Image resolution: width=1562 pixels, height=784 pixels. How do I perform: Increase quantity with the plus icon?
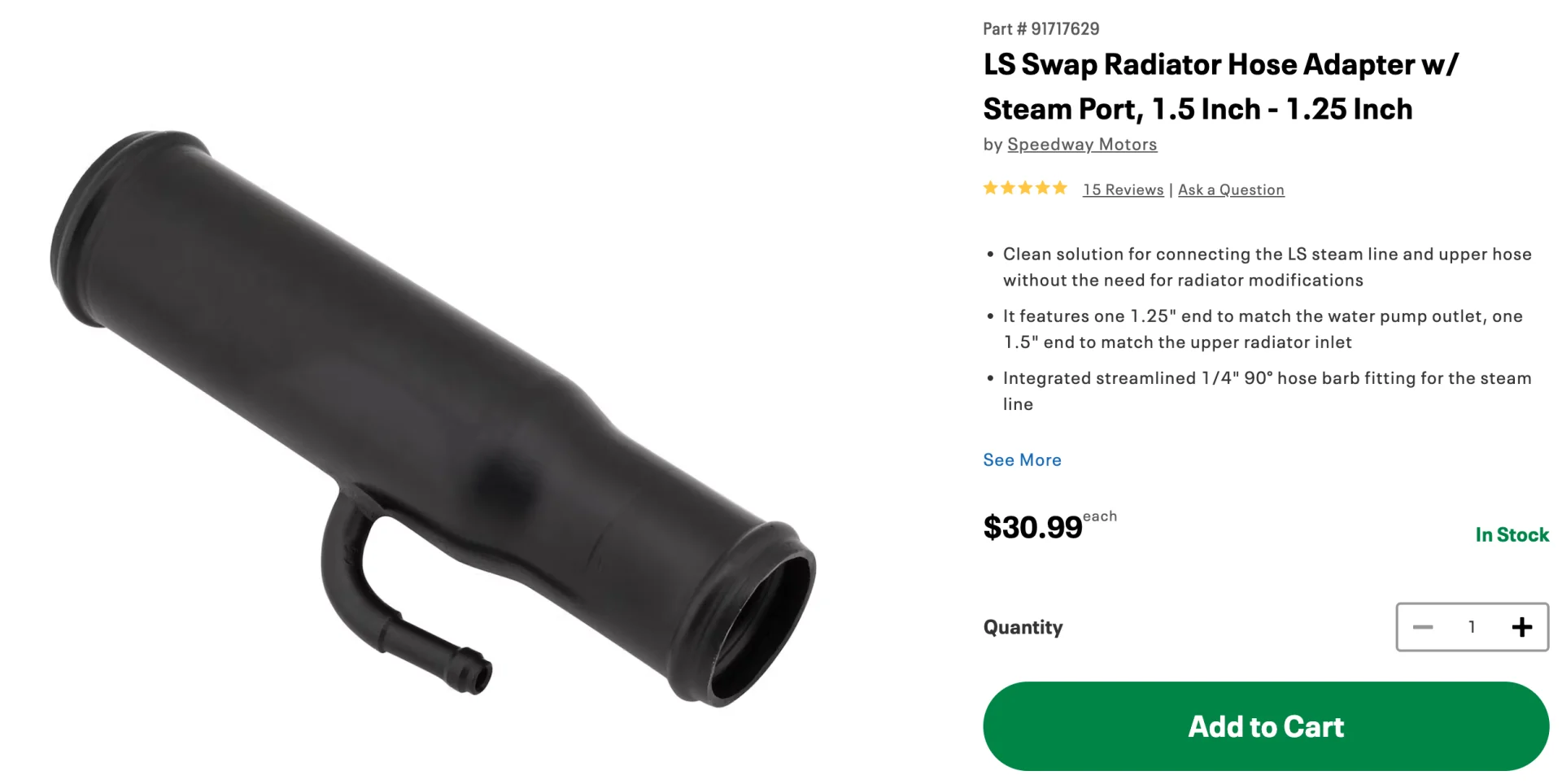click(1521, 627)
